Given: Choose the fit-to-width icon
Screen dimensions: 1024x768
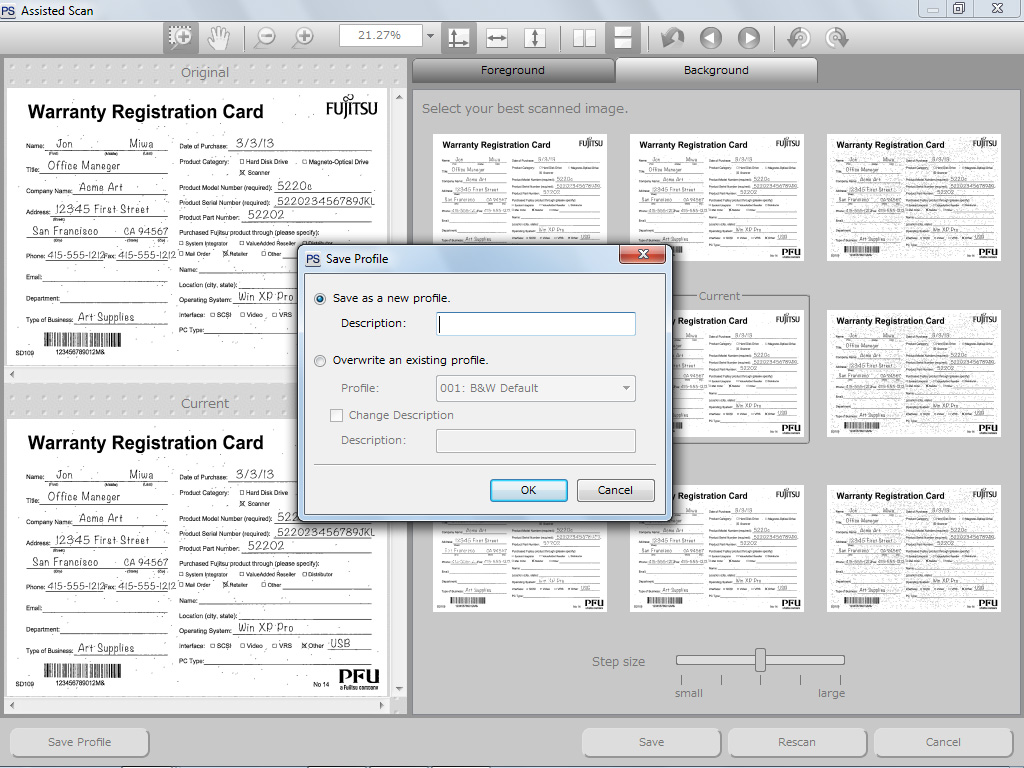Looking at the screenshot, I should tap(497, 38).
